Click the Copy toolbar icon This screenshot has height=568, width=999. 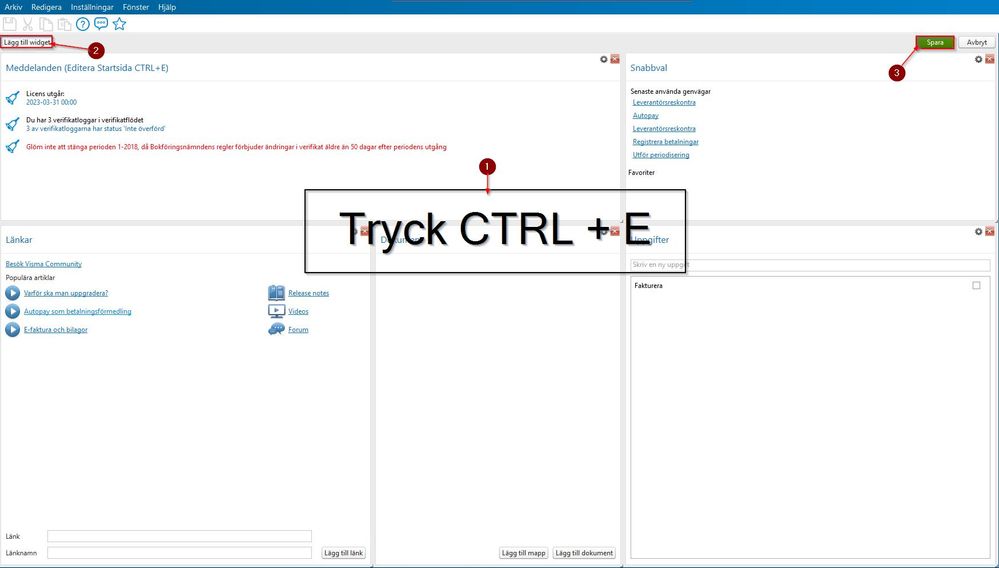[x=45, y=24]
